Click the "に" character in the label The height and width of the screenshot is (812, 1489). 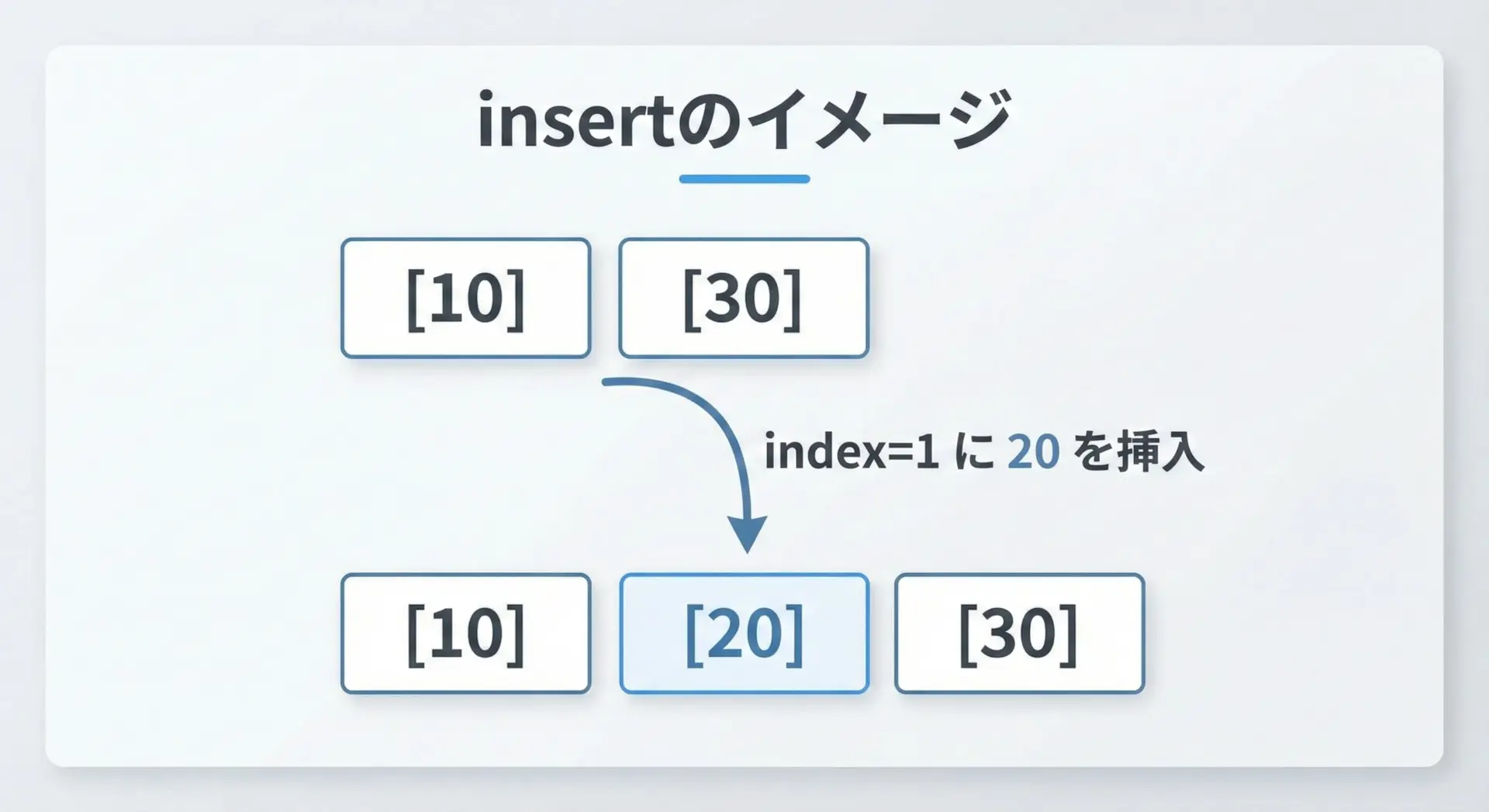[x=973, y=451]
